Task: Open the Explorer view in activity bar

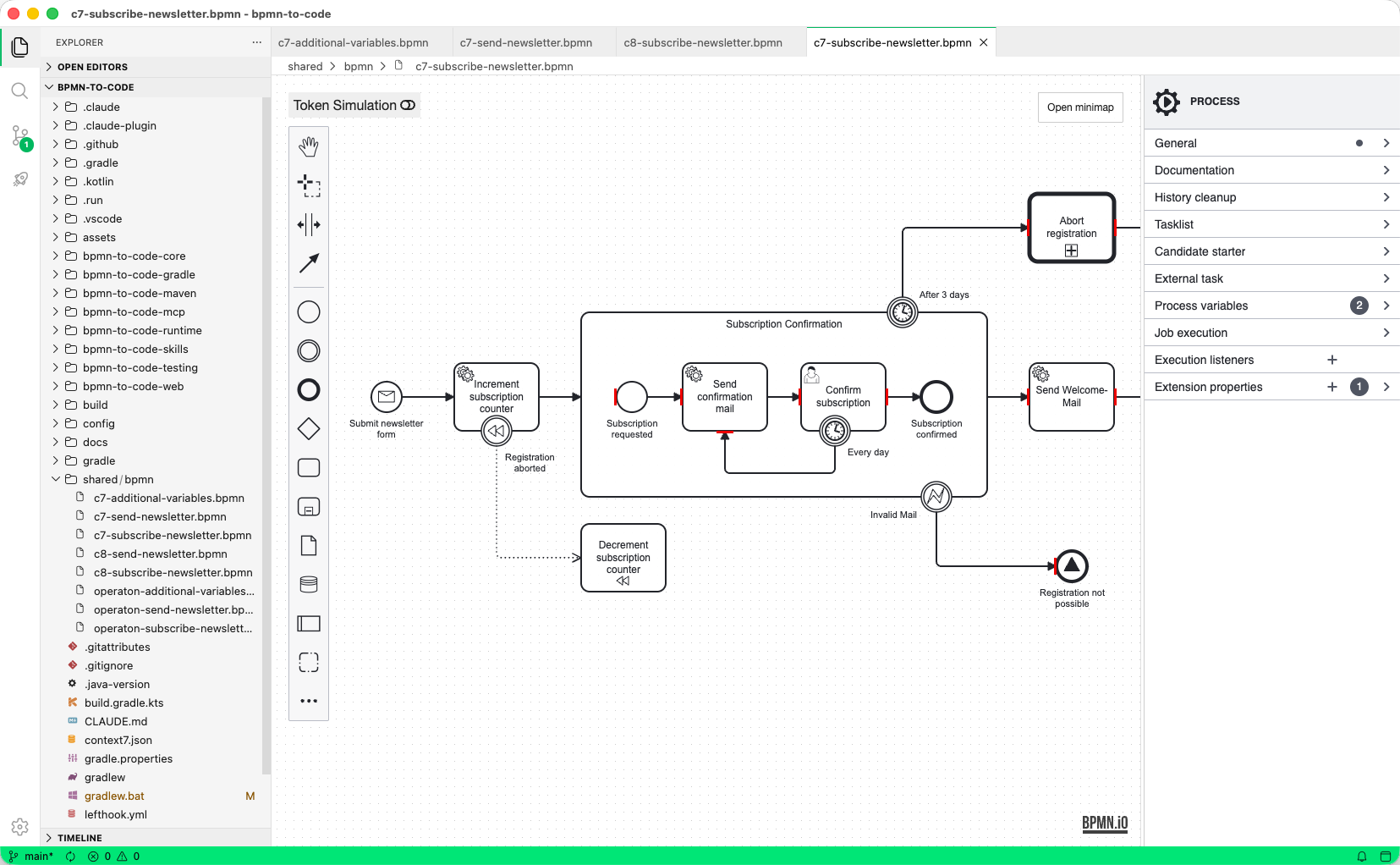Action: click(x=20, y=47)
